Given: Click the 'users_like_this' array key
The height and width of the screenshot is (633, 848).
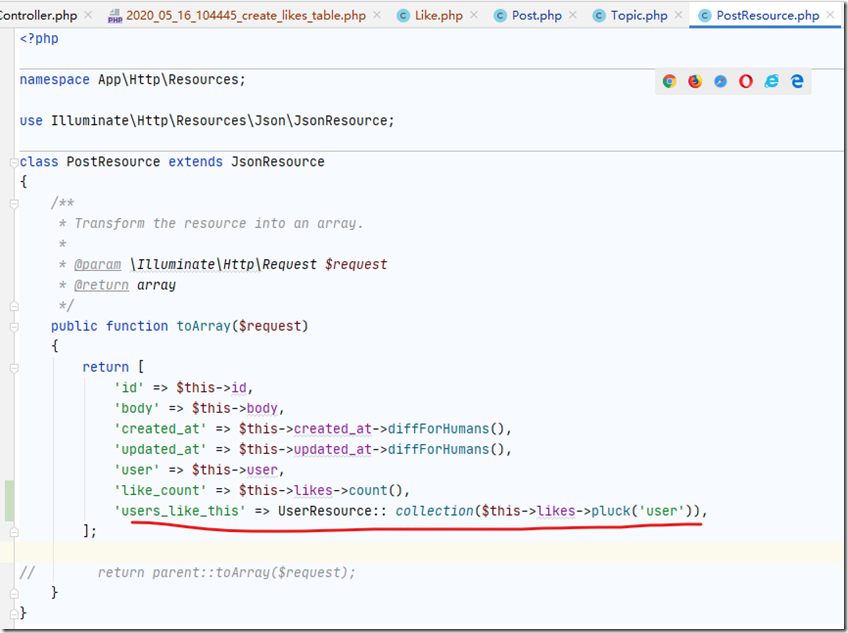Looking at the screenshot, I should 180,511.
